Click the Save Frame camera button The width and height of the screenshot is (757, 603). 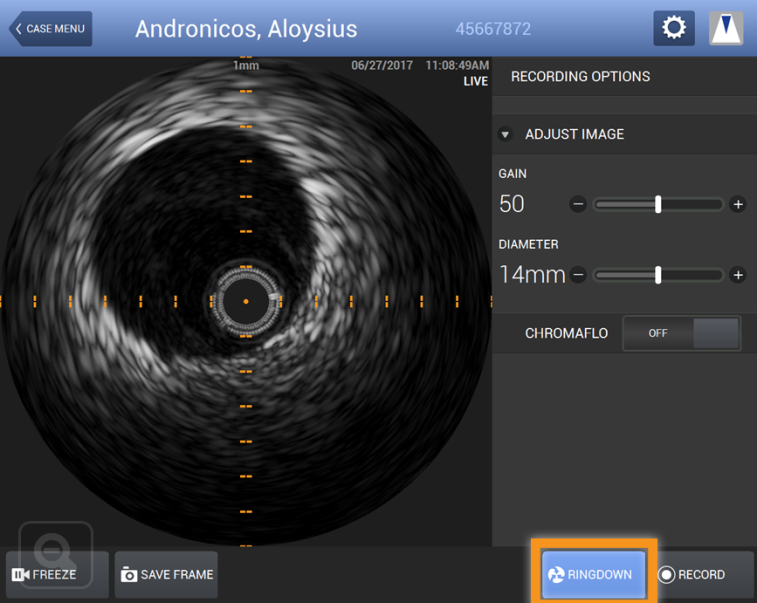click(166, 575)
